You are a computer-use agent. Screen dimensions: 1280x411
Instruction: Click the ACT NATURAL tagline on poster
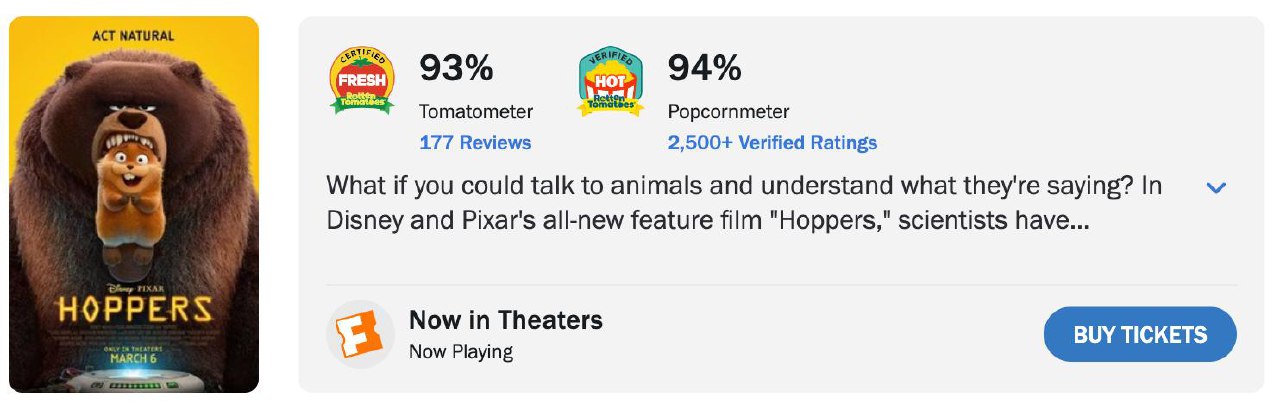[x=134, y=36]
